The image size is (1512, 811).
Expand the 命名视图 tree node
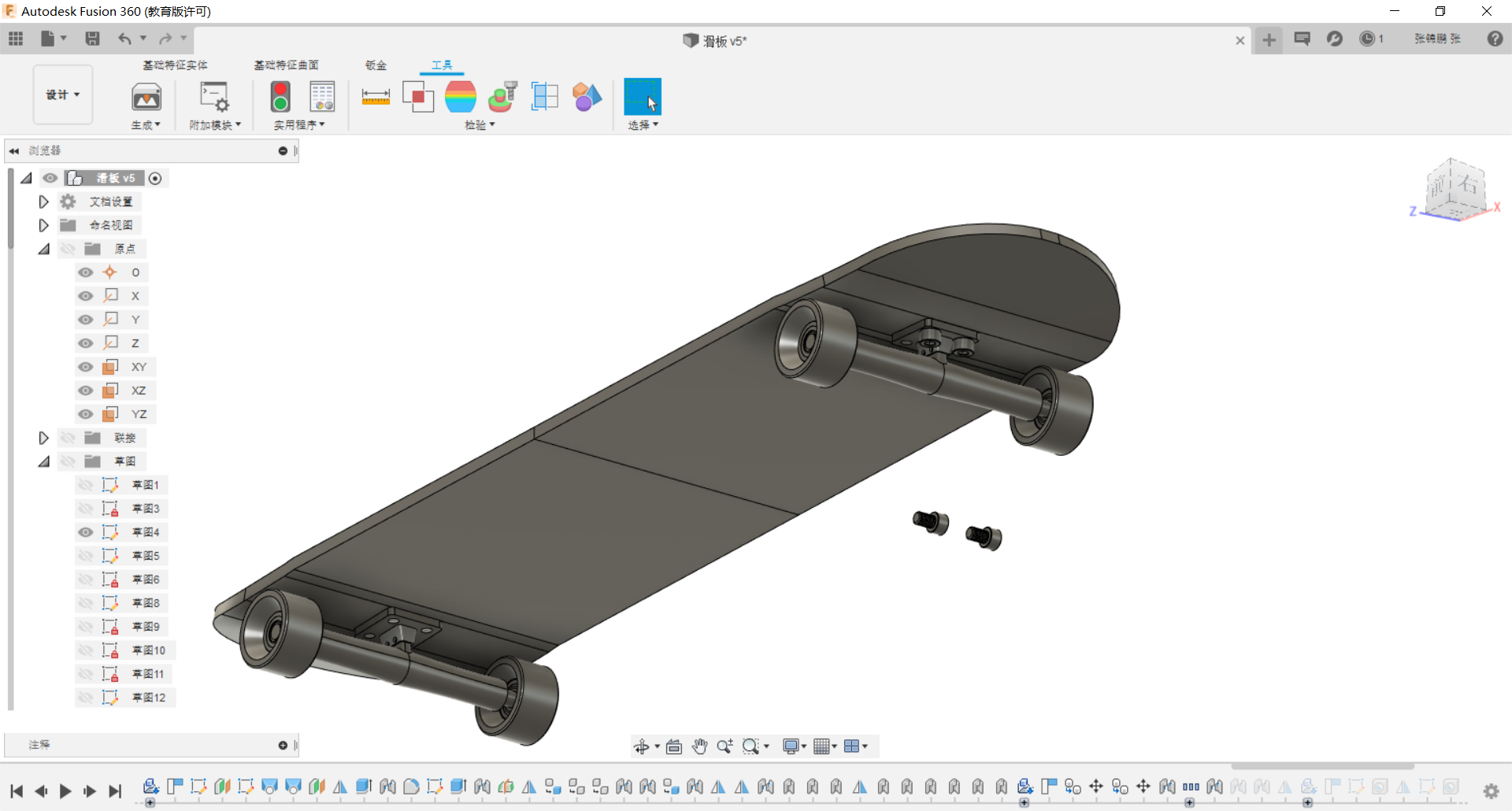[44, 225]
